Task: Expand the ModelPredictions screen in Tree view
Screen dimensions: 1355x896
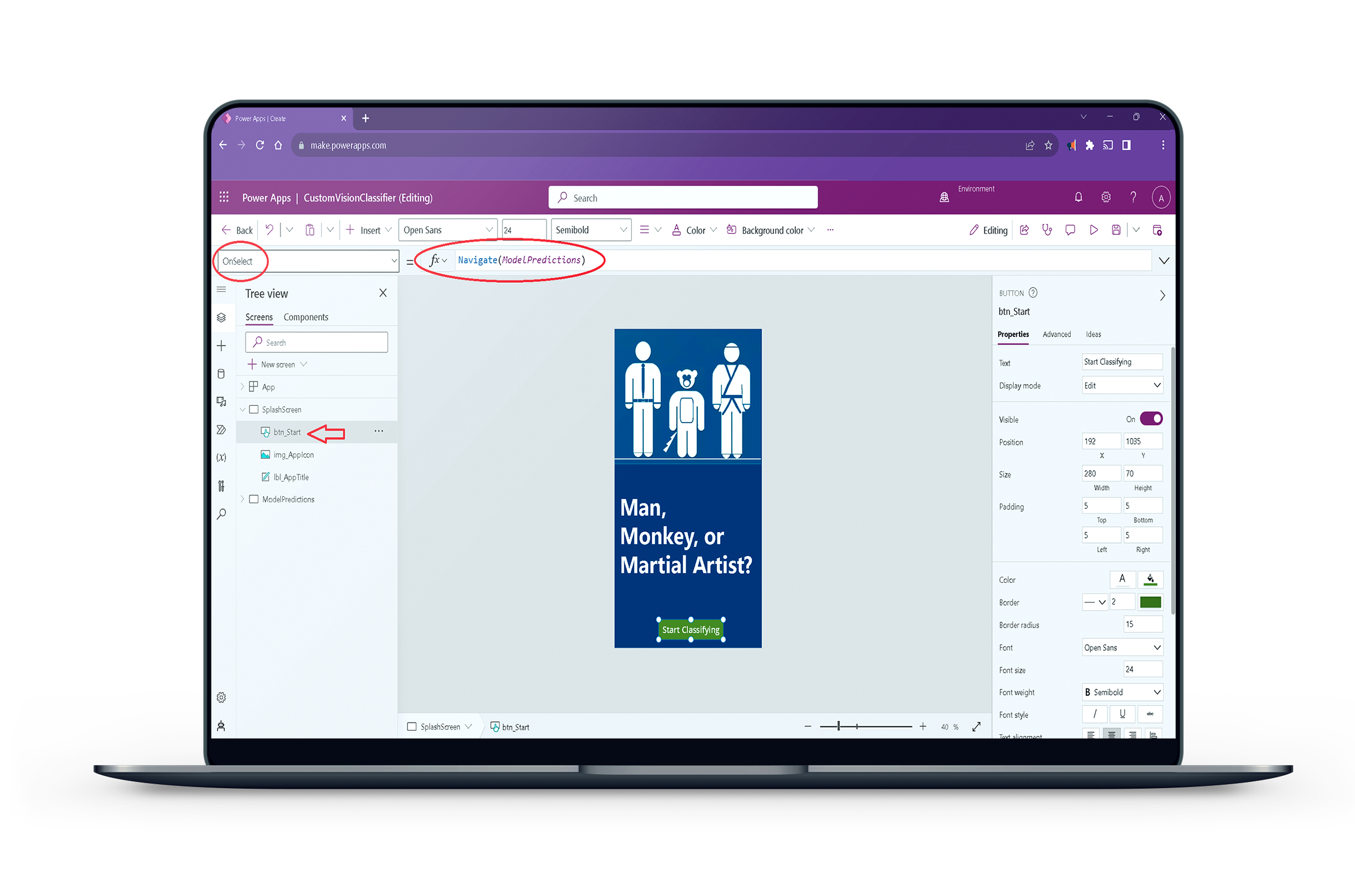Action: [x=243, y=499]
